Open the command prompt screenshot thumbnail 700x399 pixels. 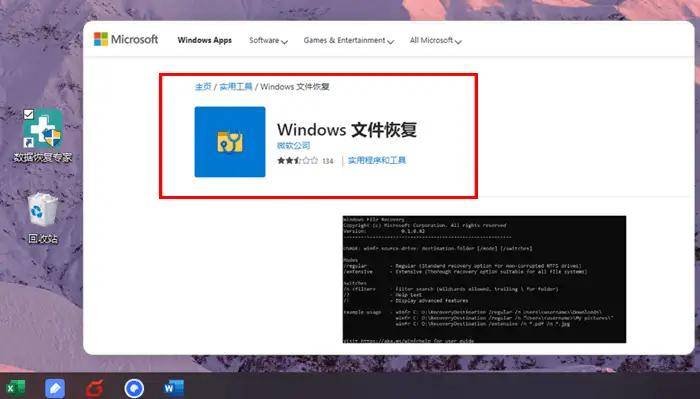tap(484, 279)
